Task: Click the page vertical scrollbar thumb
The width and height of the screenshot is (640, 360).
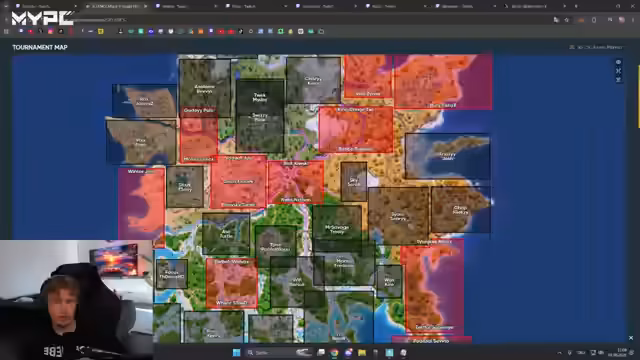Action: 638,96
